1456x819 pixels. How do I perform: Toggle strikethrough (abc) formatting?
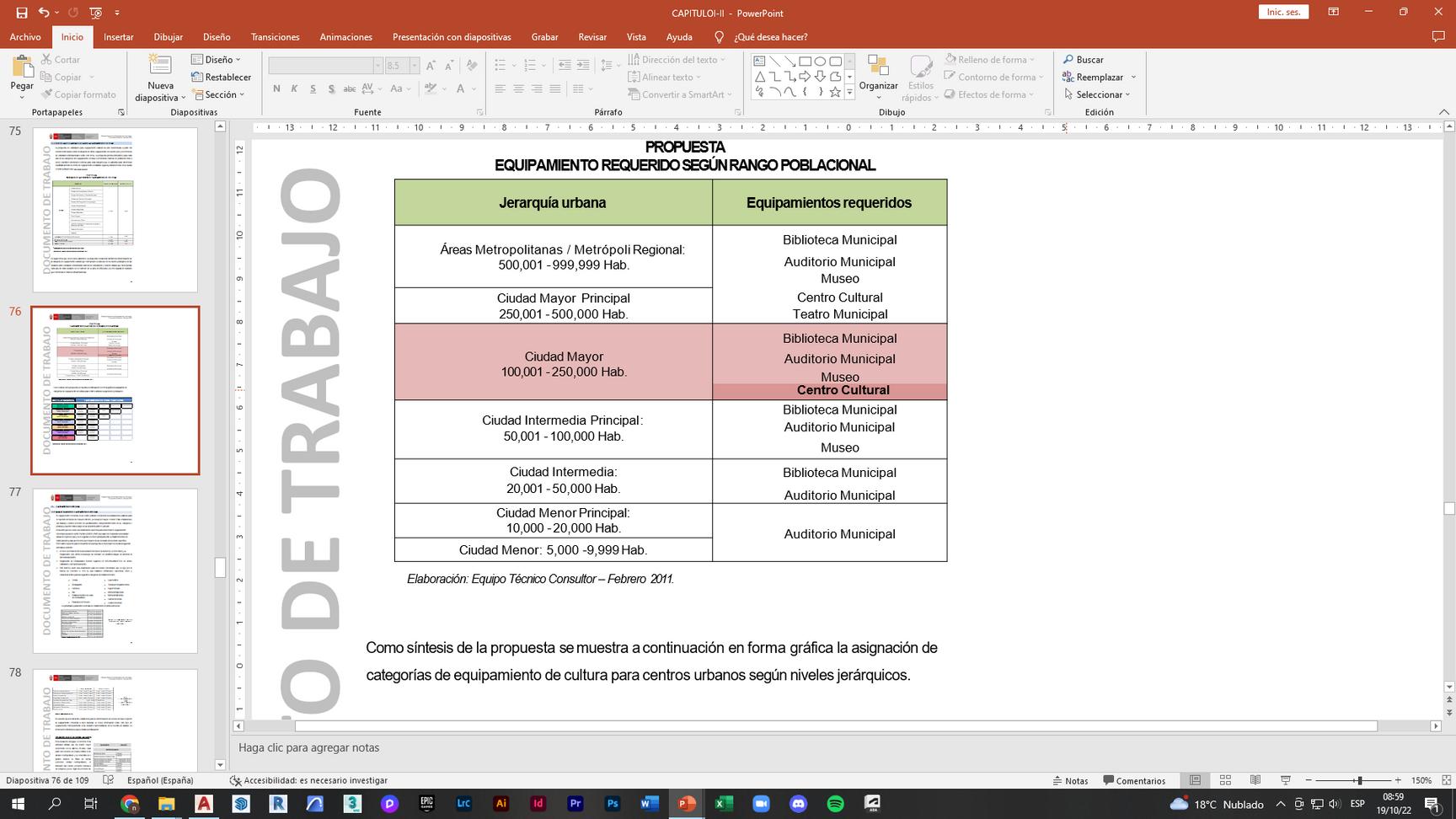[x=349, y=88]
